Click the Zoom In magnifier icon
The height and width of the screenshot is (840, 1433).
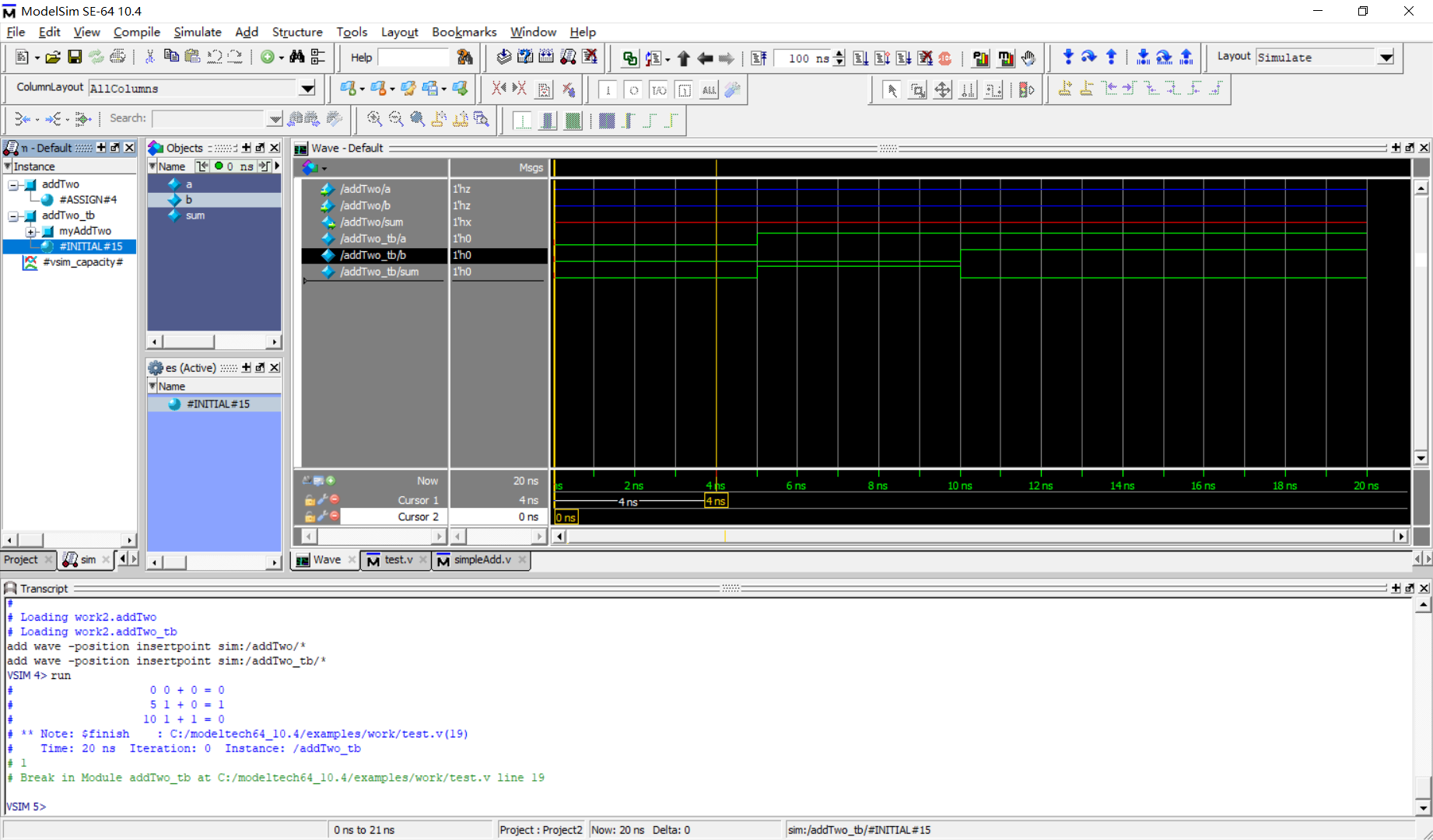[x=374, y=119]
